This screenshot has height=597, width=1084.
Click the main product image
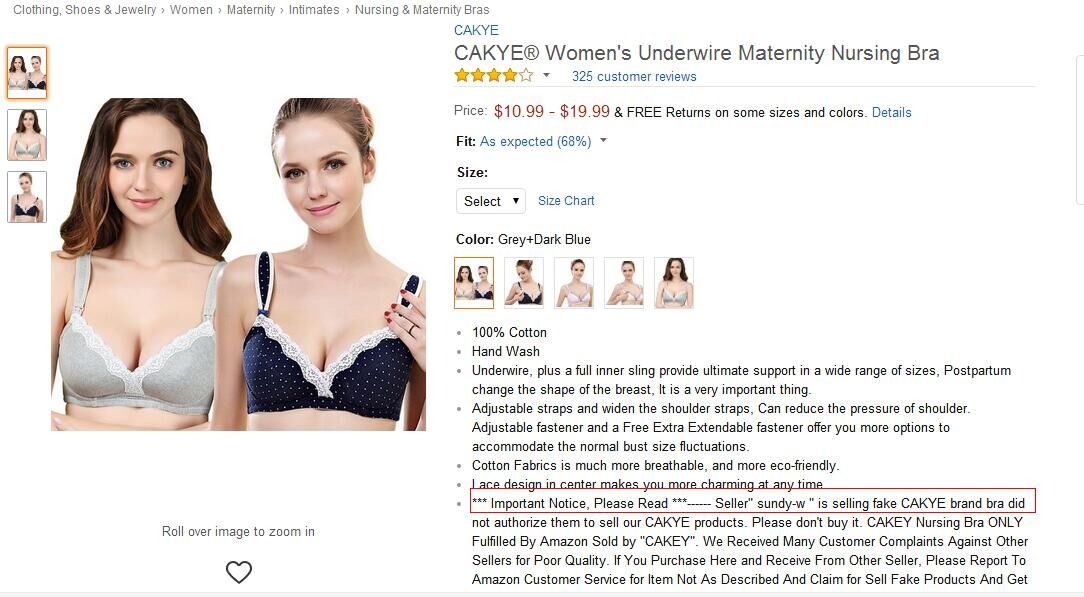point(239,264)
